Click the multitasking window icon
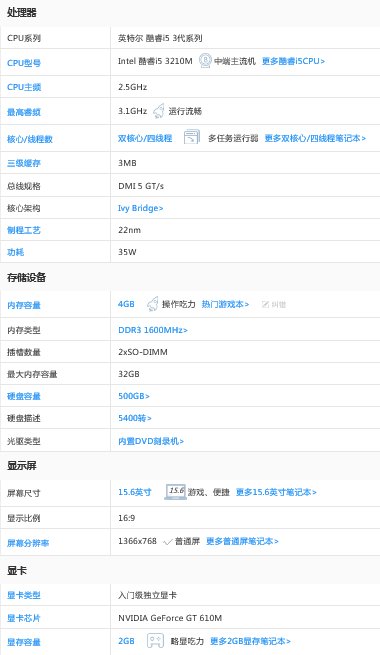 [191, 138]
